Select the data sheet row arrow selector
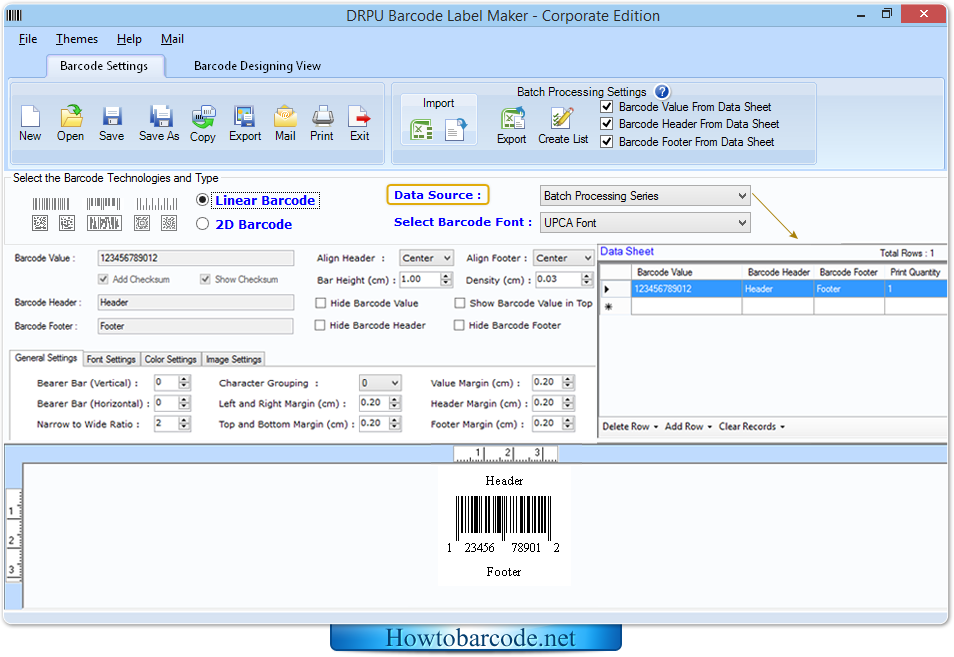 615,289
